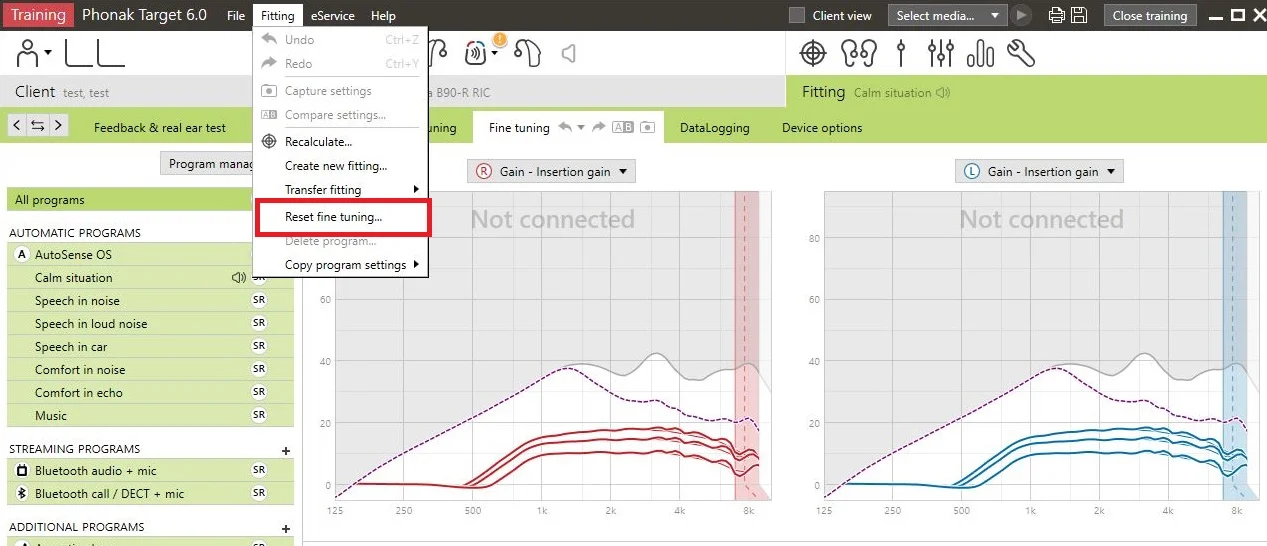Toggle SR badge for Comfort in noise
This screenshot has height=546, width=1267.
[x=259, y=369]
